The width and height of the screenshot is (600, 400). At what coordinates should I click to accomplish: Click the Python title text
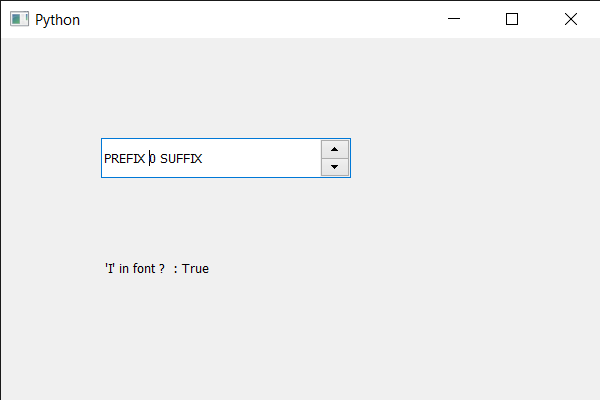[x=57, y=19]
